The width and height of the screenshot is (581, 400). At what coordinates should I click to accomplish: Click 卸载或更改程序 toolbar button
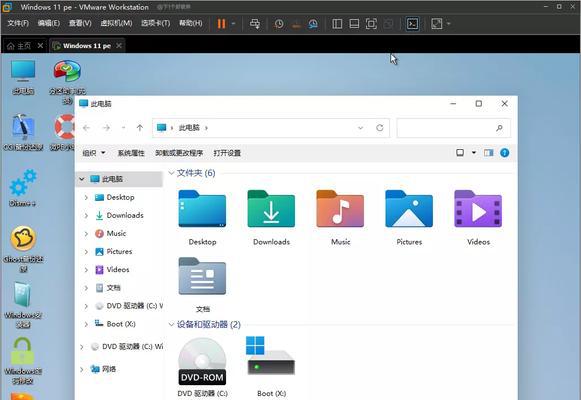point(179,153)
